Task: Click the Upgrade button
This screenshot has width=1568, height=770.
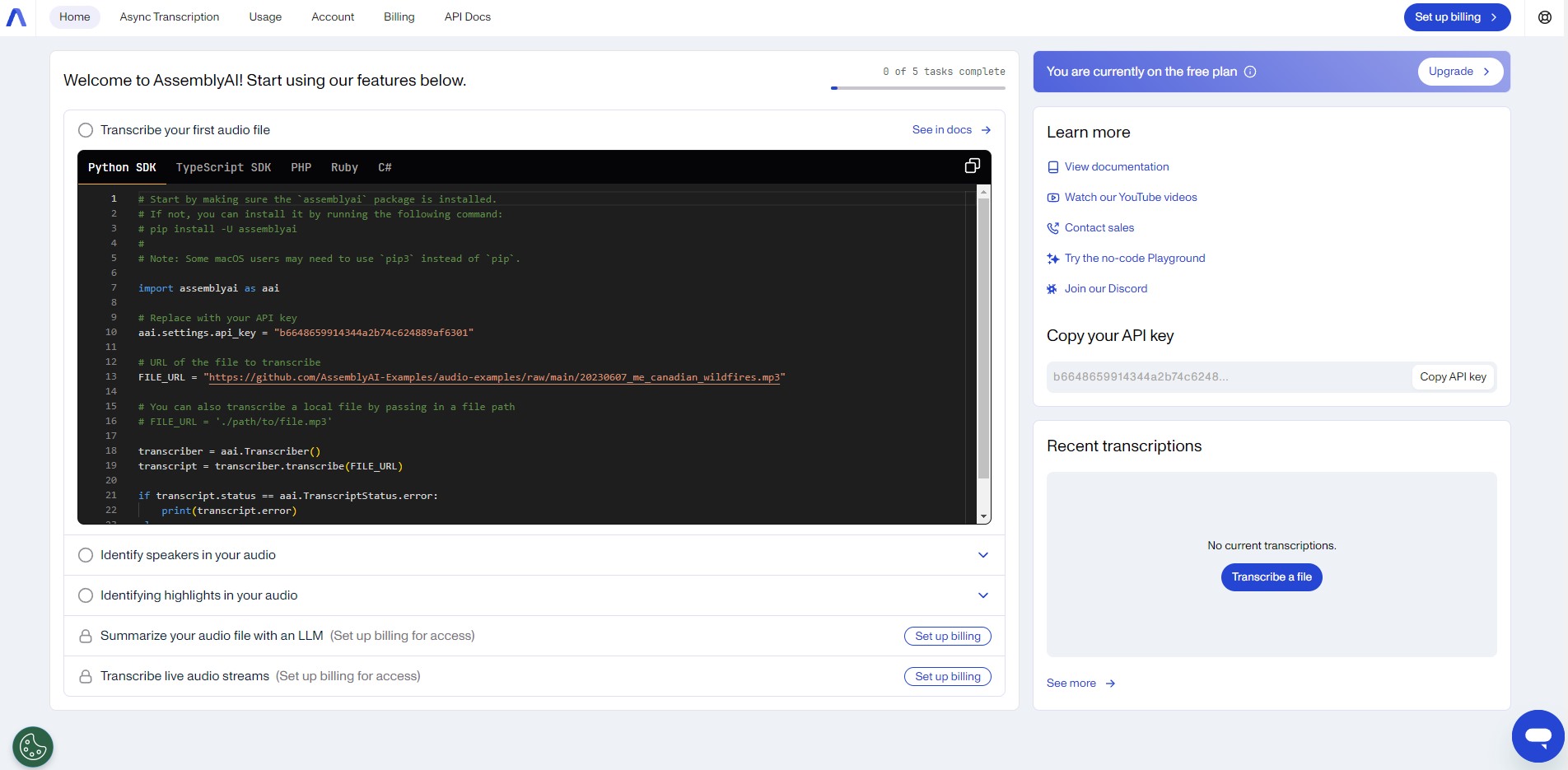Action: (x=1460, y=72)
